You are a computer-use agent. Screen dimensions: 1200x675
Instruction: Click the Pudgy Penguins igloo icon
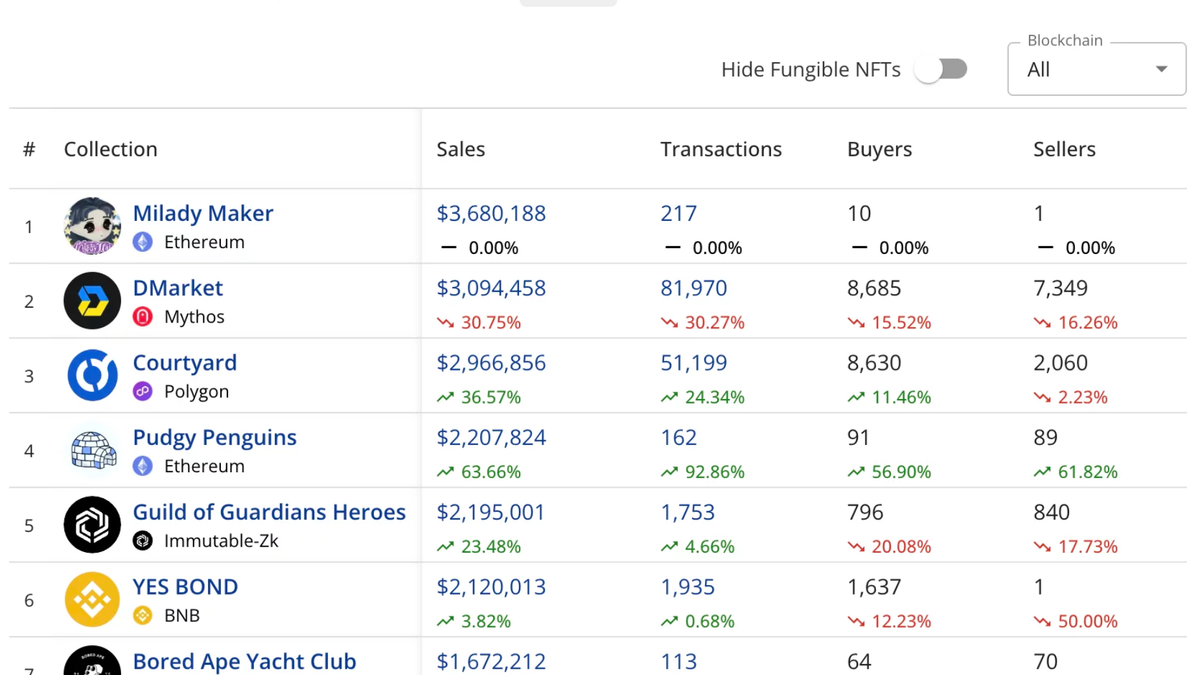click(92, 450)
